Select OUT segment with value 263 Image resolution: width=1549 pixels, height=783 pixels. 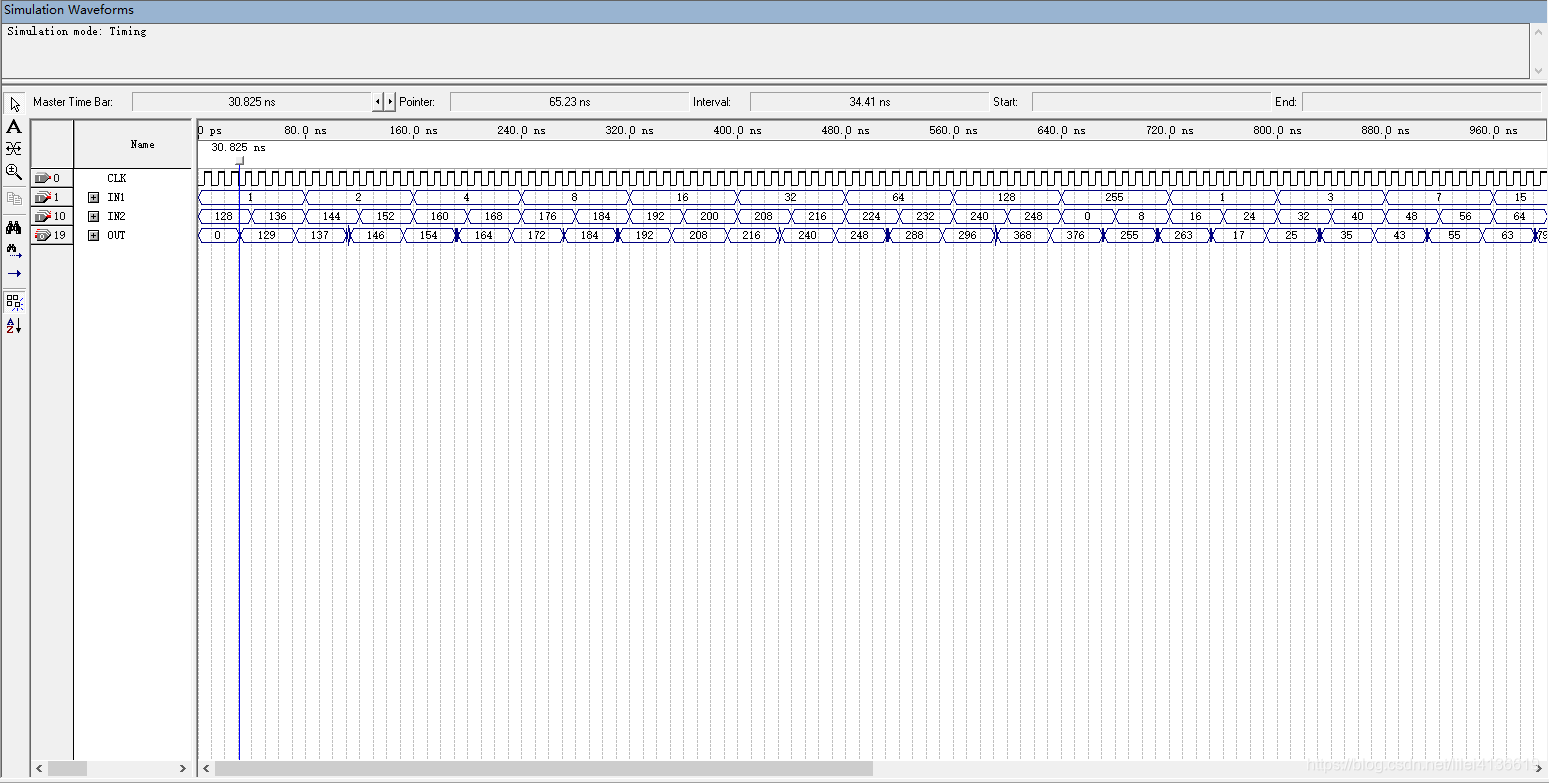coord(1183,235)
